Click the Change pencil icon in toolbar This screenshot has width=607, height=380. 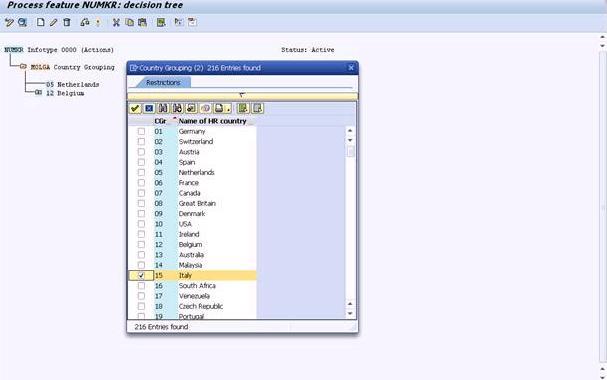point(53,22)
